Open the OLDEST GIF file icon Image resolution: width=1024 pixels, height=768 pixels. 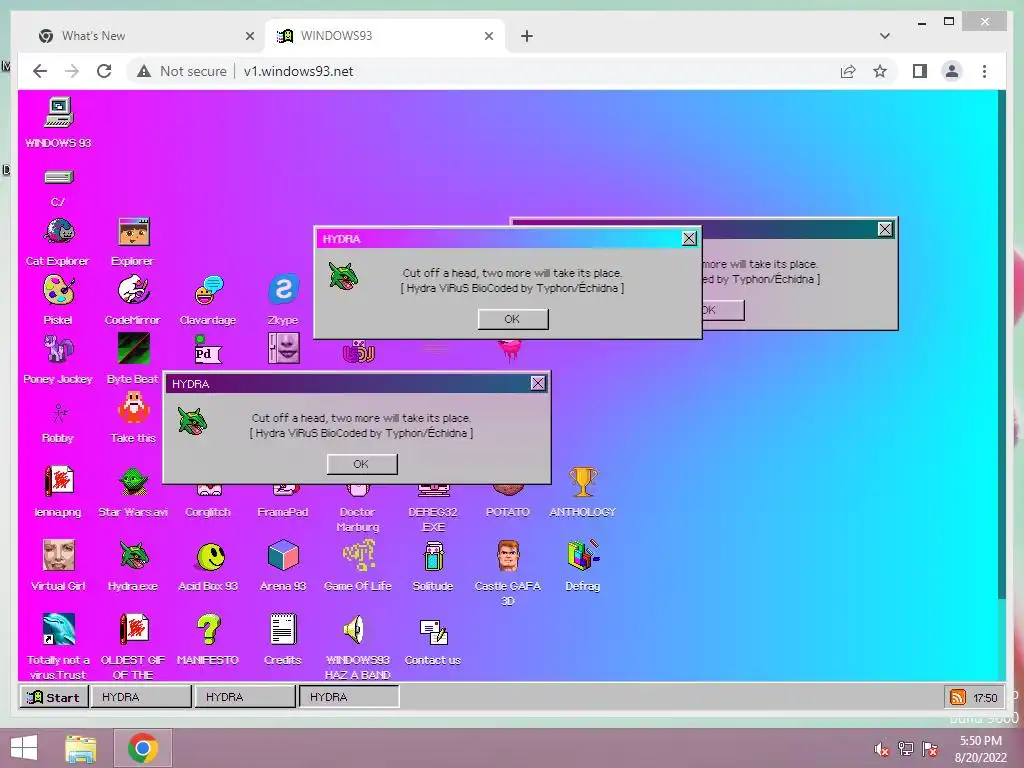click(133, 630)
